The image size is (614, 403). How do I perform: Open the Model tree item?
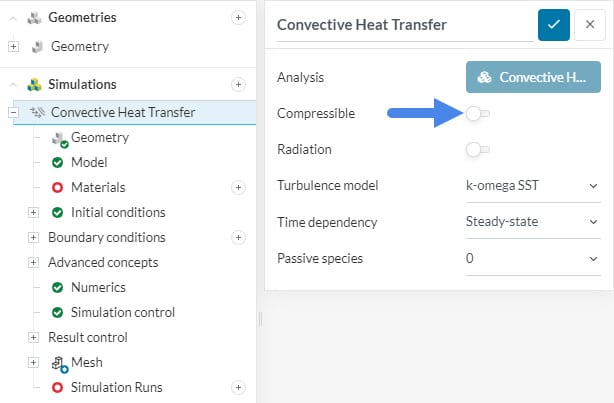pyautogui.click(x=89, y=162)
